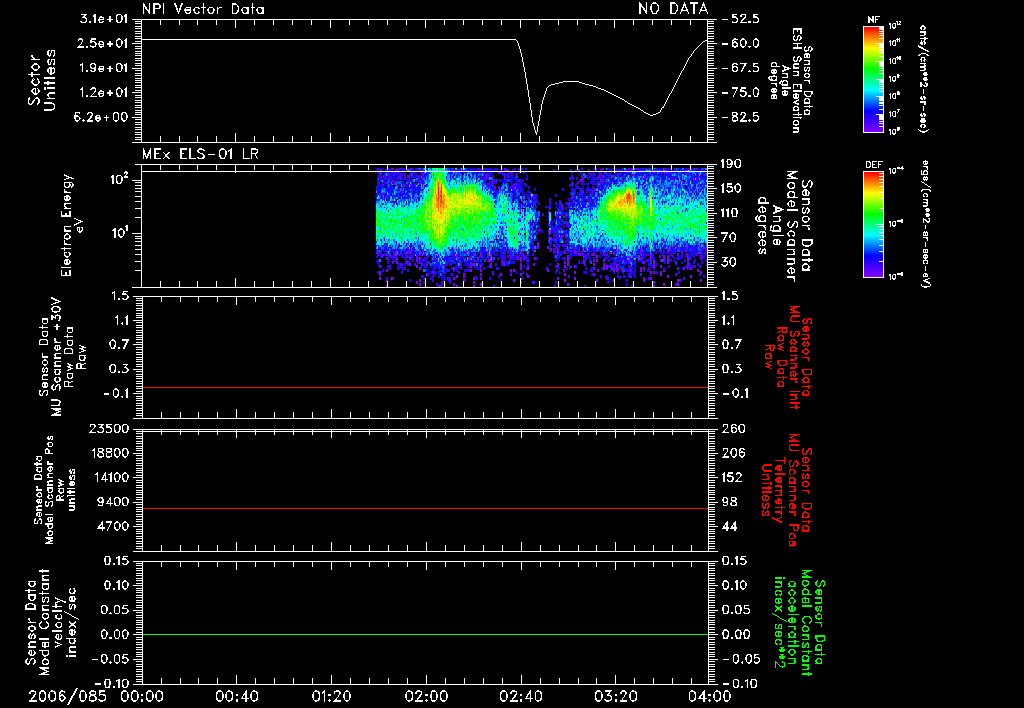
Task: Select the green "Model Constant acceleration" axis label
Action: 799,623
